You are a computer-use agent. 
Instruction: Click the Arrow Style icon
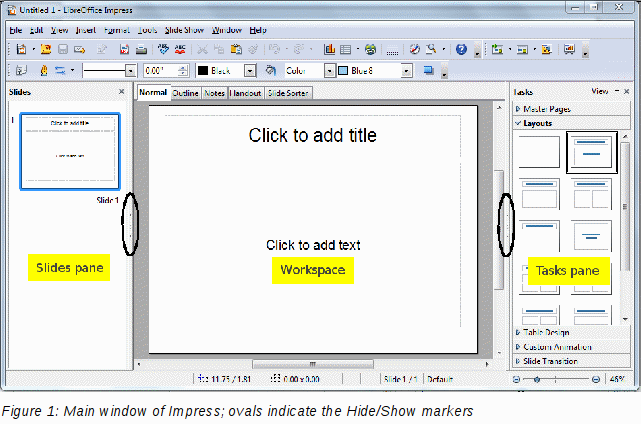(61, 70)
